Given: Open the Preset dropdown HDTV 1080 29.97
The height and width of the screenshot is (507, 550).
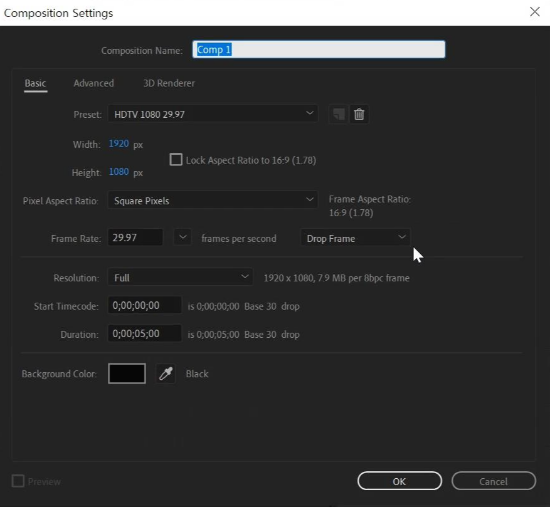Looking at the screenshot, I should coord(213,114).
